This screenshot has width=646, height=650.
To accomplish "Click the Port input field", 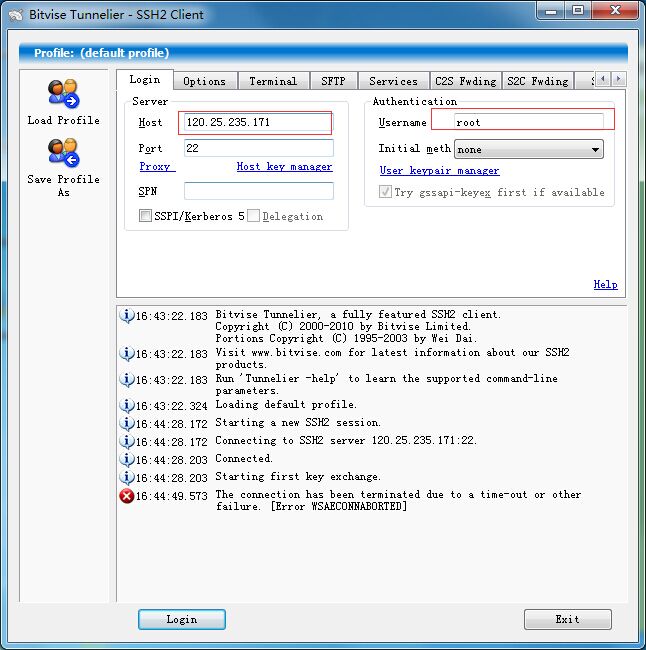I will tap(258, 148).
